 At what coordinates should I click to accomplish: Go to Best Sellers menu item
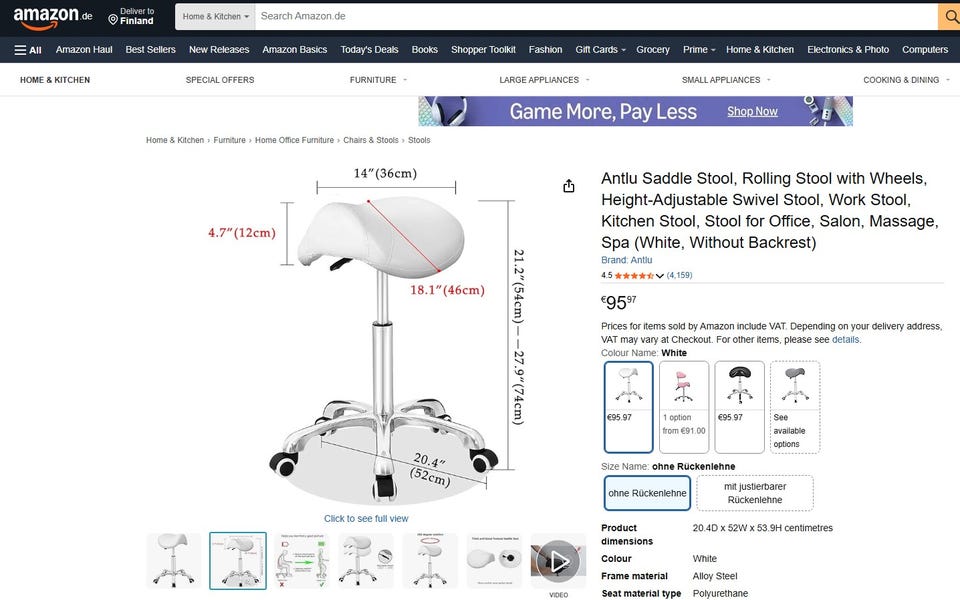tap(151, 50)
